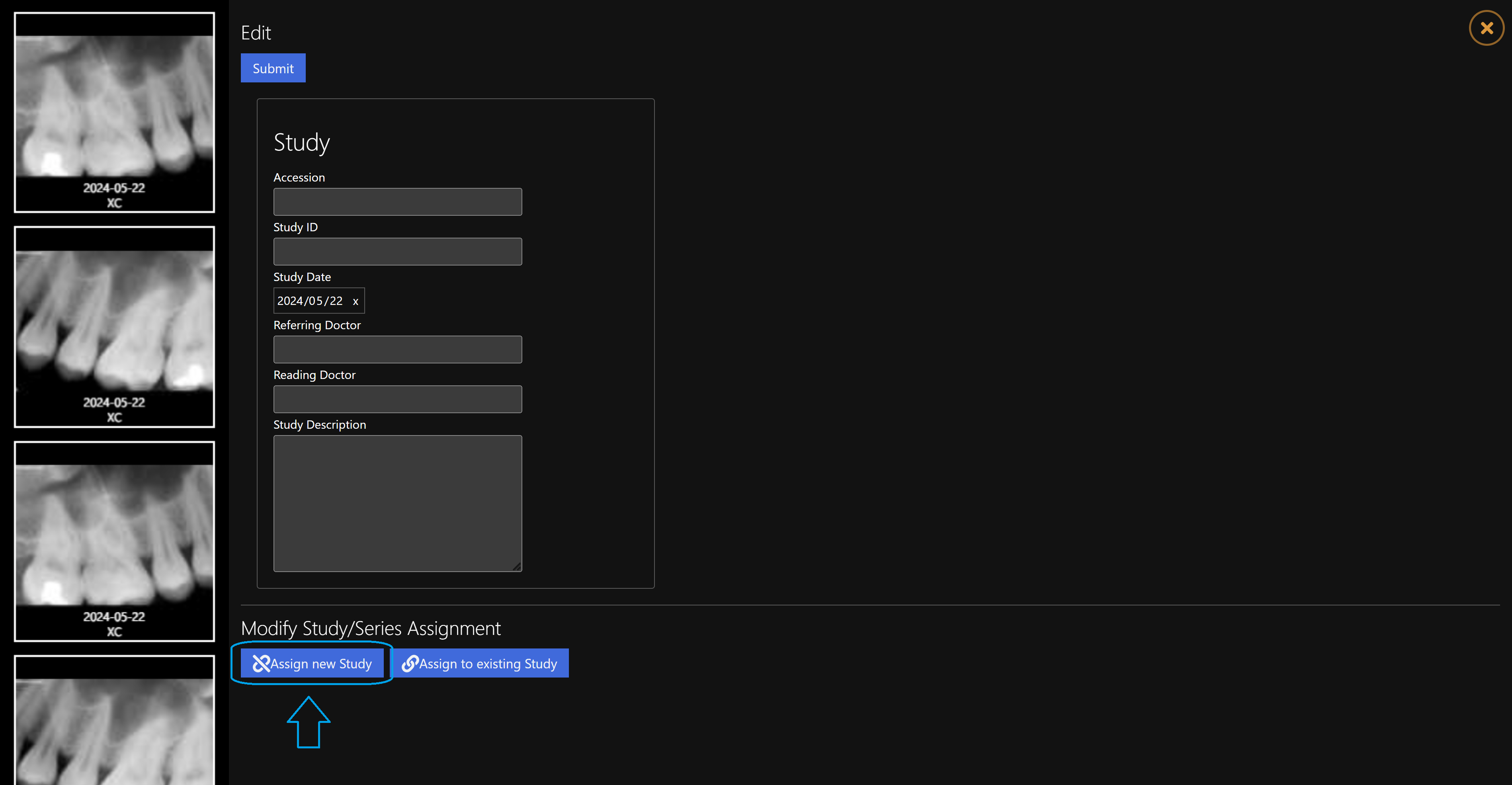Screen dimensions: 1512x785
Task: Focus the Referring Doctor field
Action: [x=397, y=350]
